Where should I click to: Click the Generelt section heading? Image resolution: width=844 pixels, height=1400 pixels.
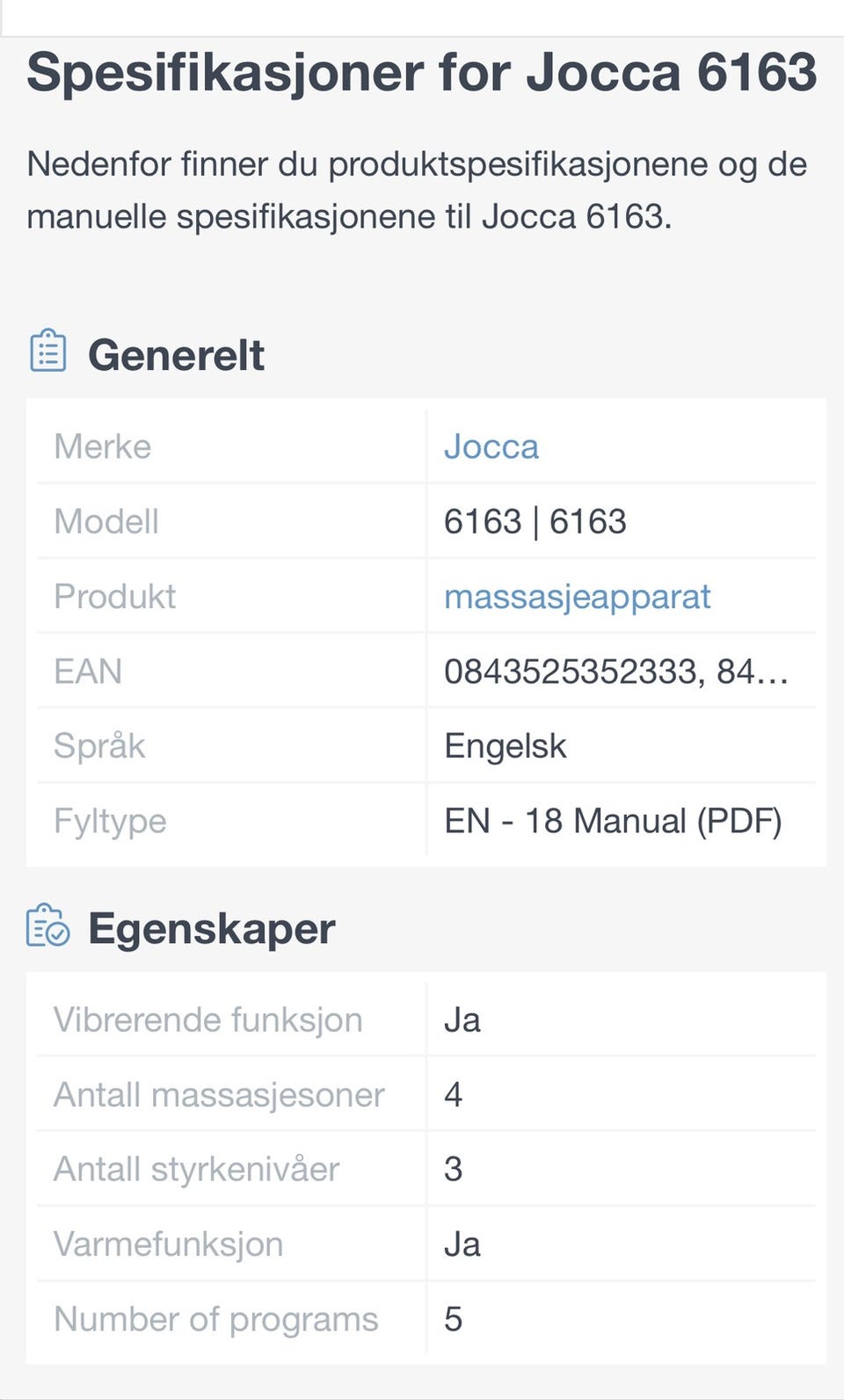click(x=176, y=355)
